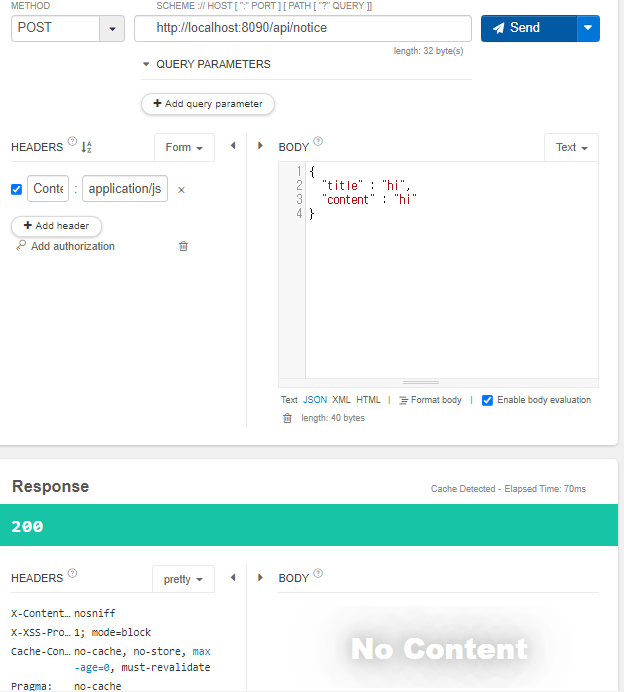Viewport: 624px width, 692px height.
Task: Toggle the Content-Type header checkbox
Action: 16,189
